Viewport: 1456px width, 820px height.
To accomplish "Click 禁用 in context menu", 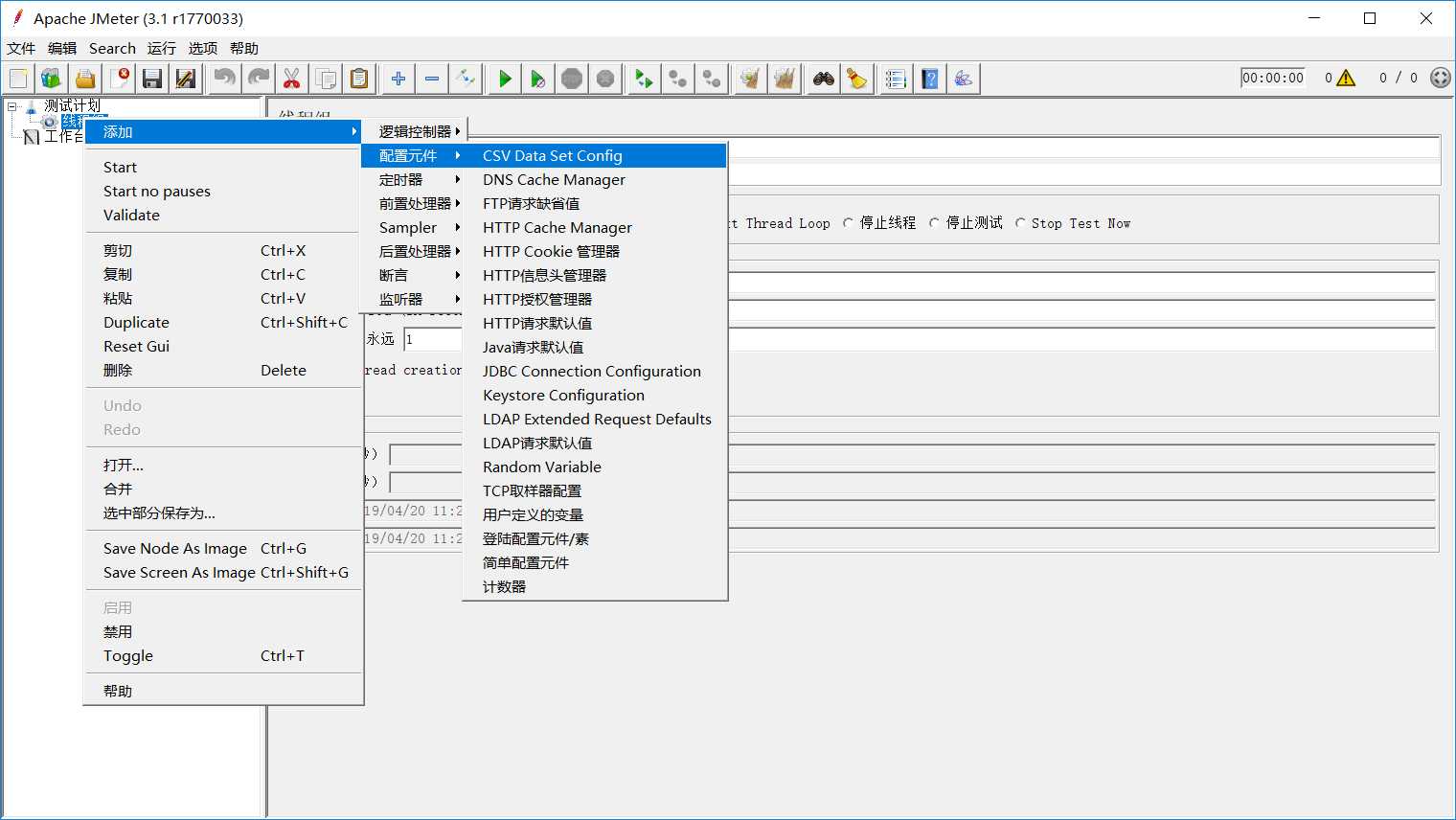I will pyautogui.click(x=223, y=631).
